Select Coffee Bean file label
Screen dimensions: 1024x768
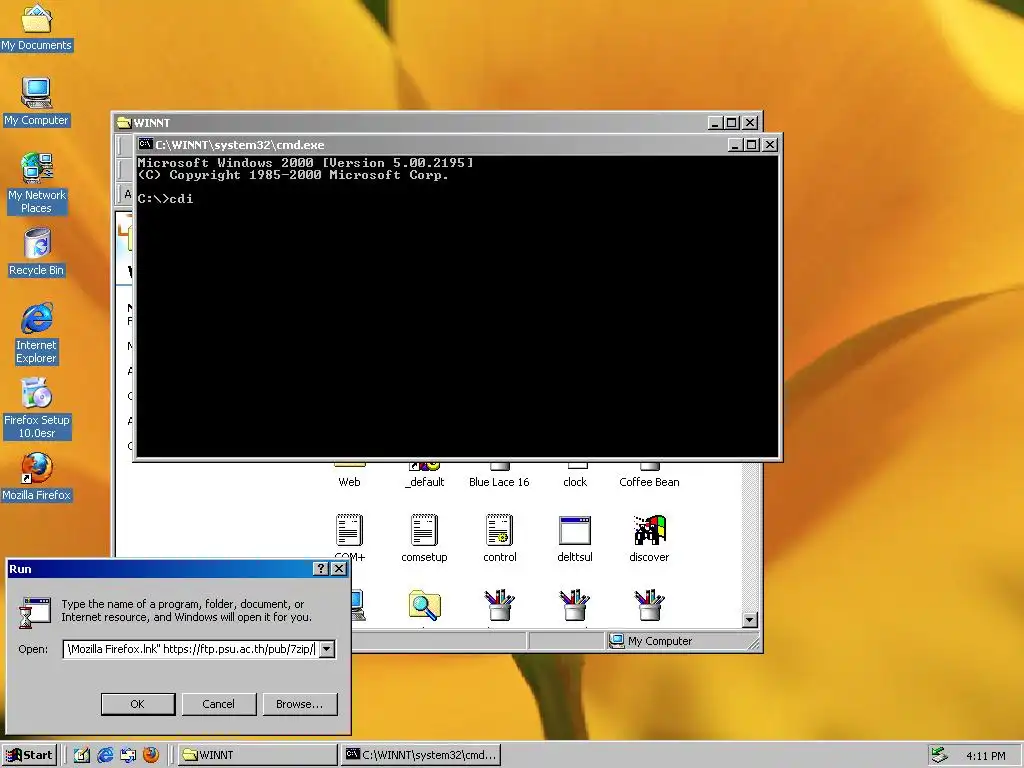point(649,482)
